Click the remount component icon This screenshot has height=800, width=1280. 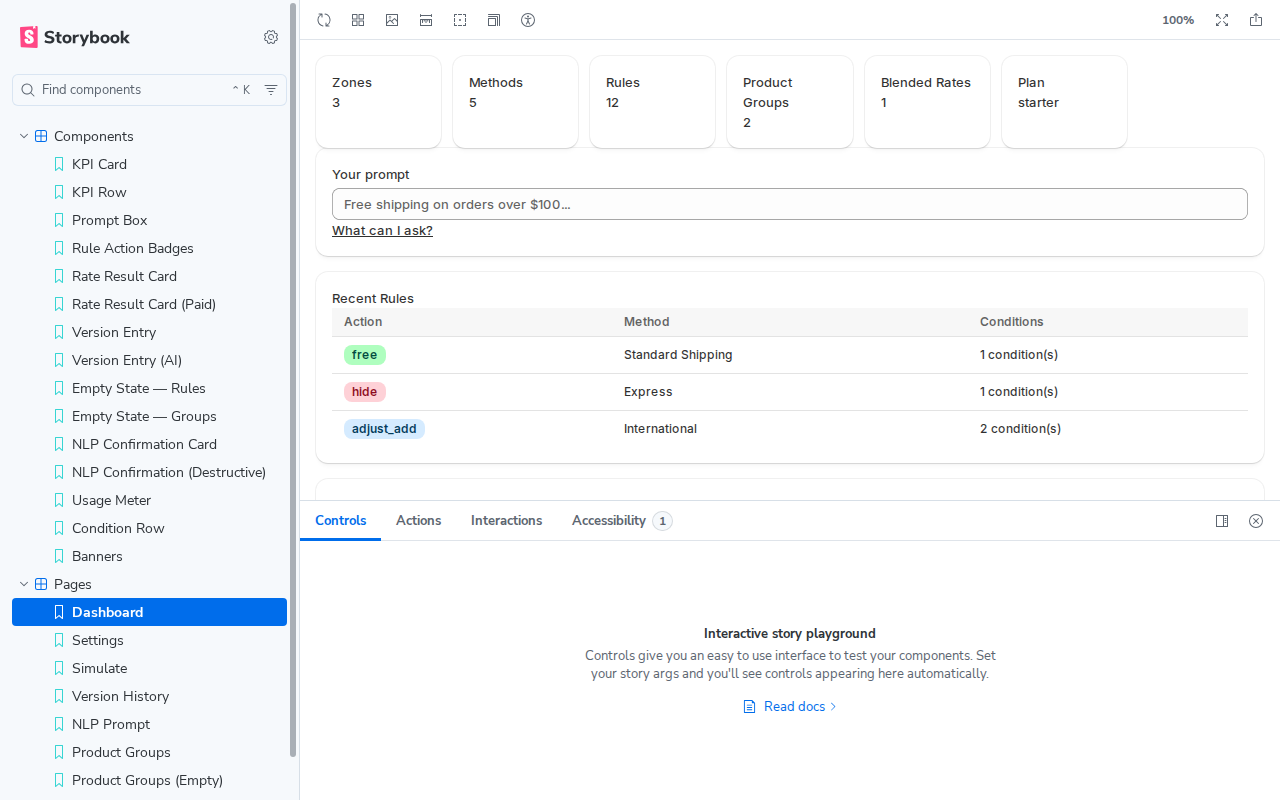pyautogui.click(x=324, y=20)
